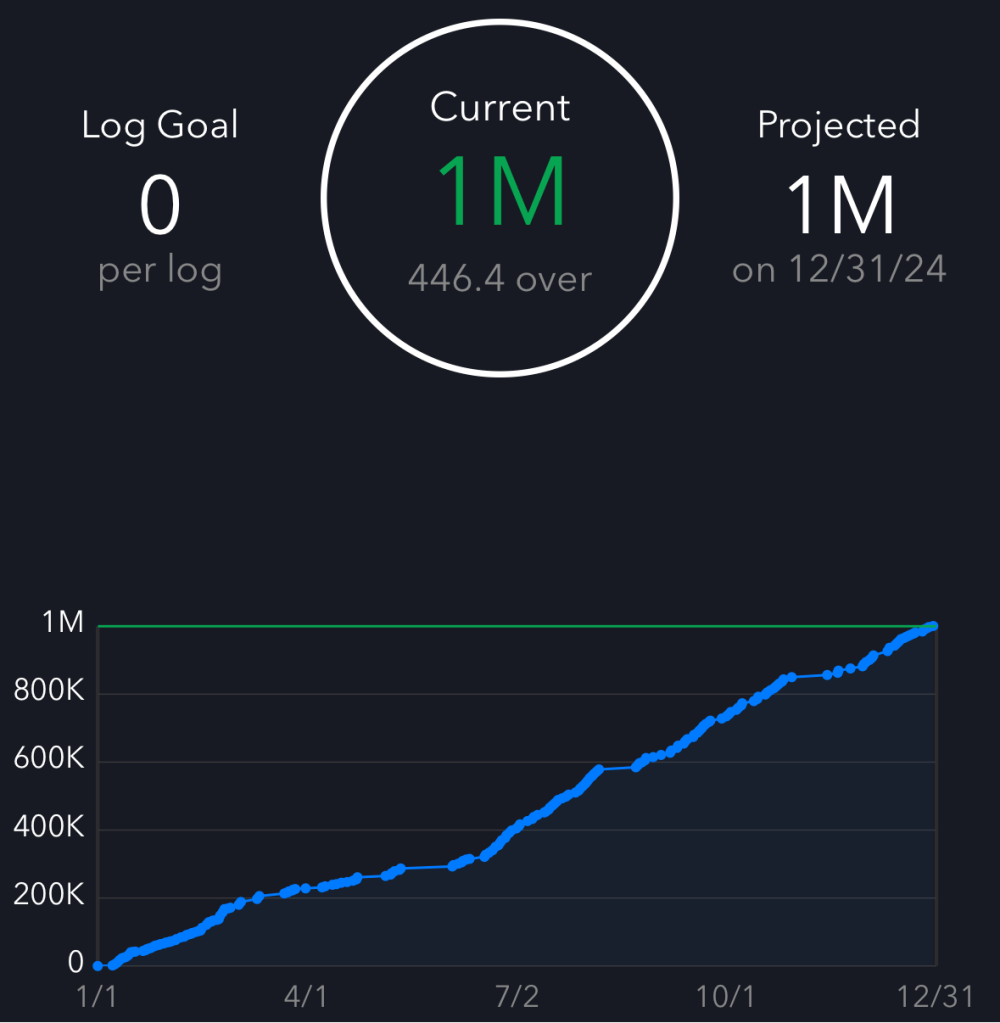Viewport: 1000px width, 1023px height.
Task: Select the 7/2 date on the x-axis
Action: [516, 996]
